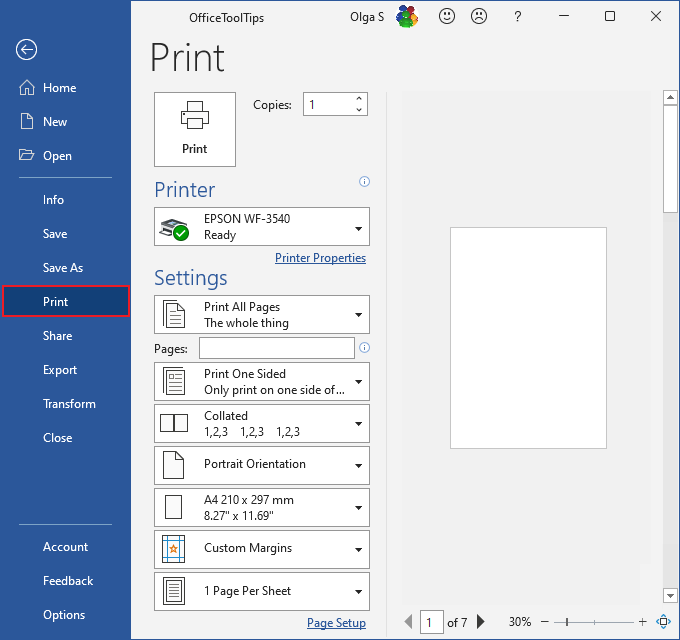
Task: Open the Portrait Orientation dropdown
Action: pyautogui.click(x=262, y=465)
